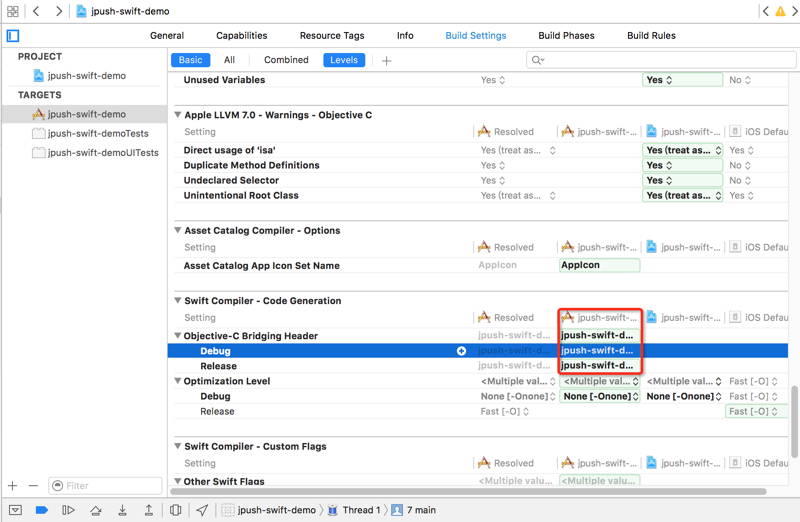Continue or pause program execution

(x=68, y=510)
